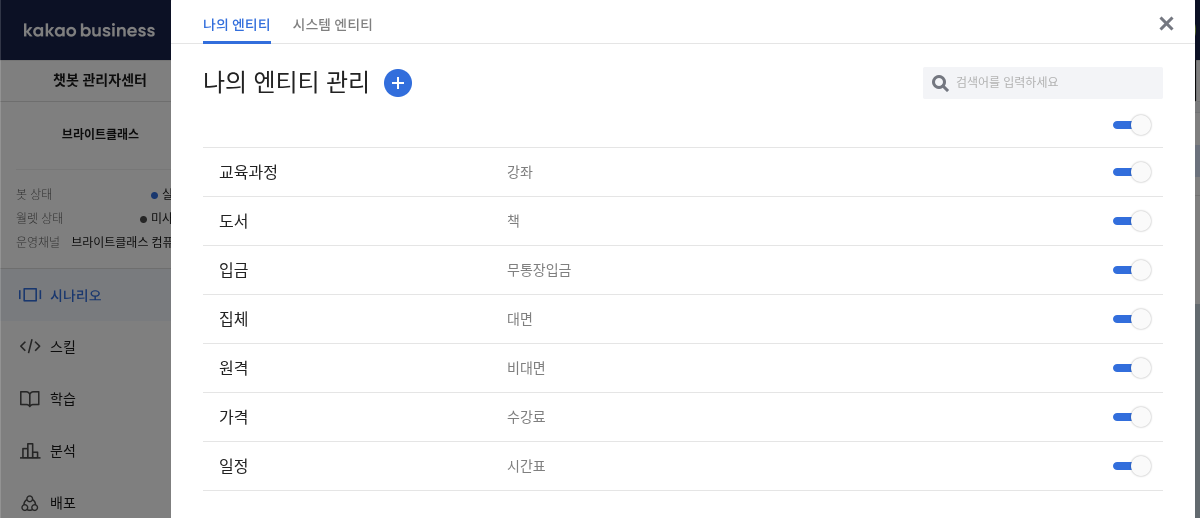Close the entity panel with X

pyautogui.click(x=1166, y=24)
